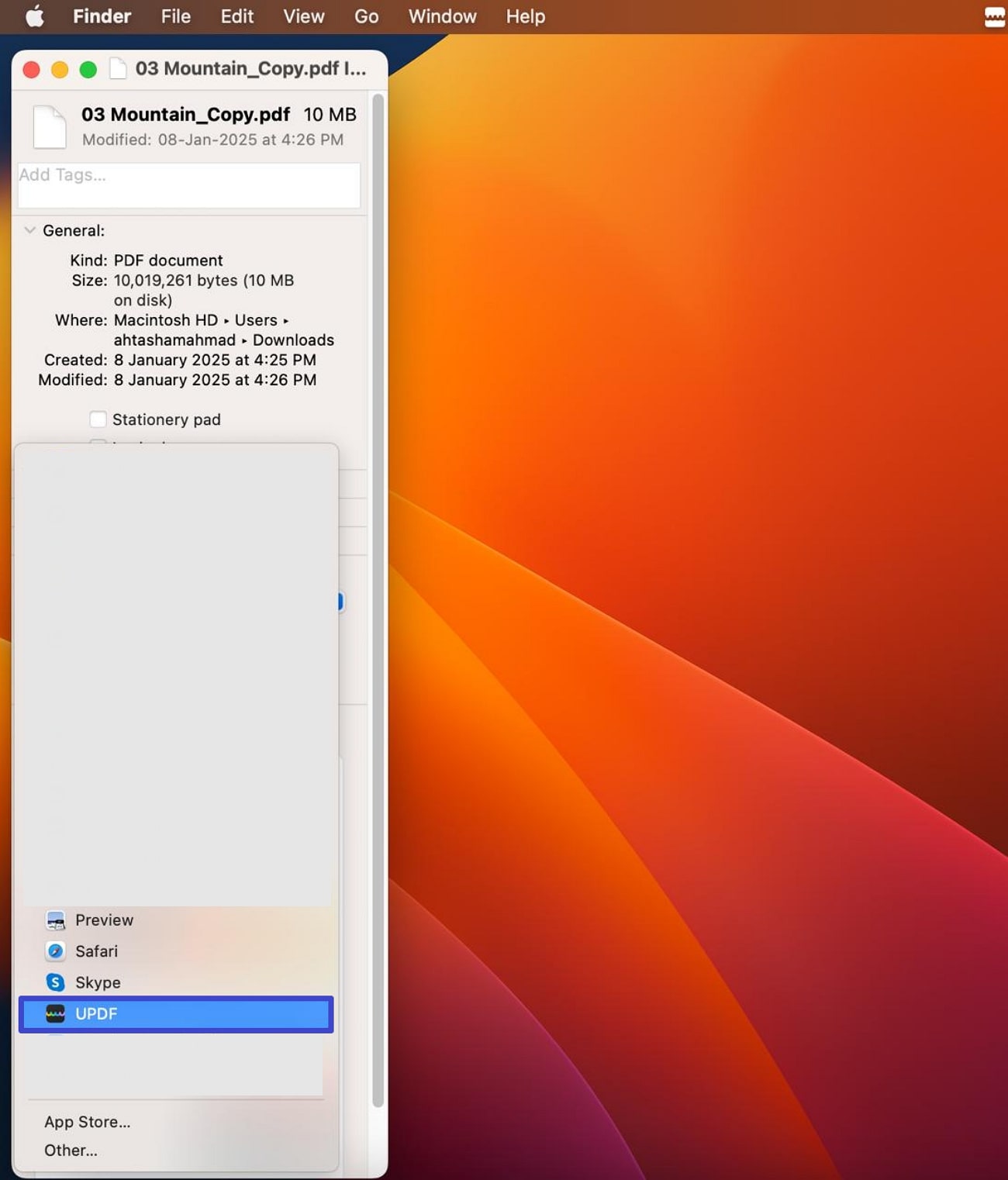This screenshot has height=1180, width=1008.
Task: Enable the Stationery pad checkbox
Action: pos(98,419)
